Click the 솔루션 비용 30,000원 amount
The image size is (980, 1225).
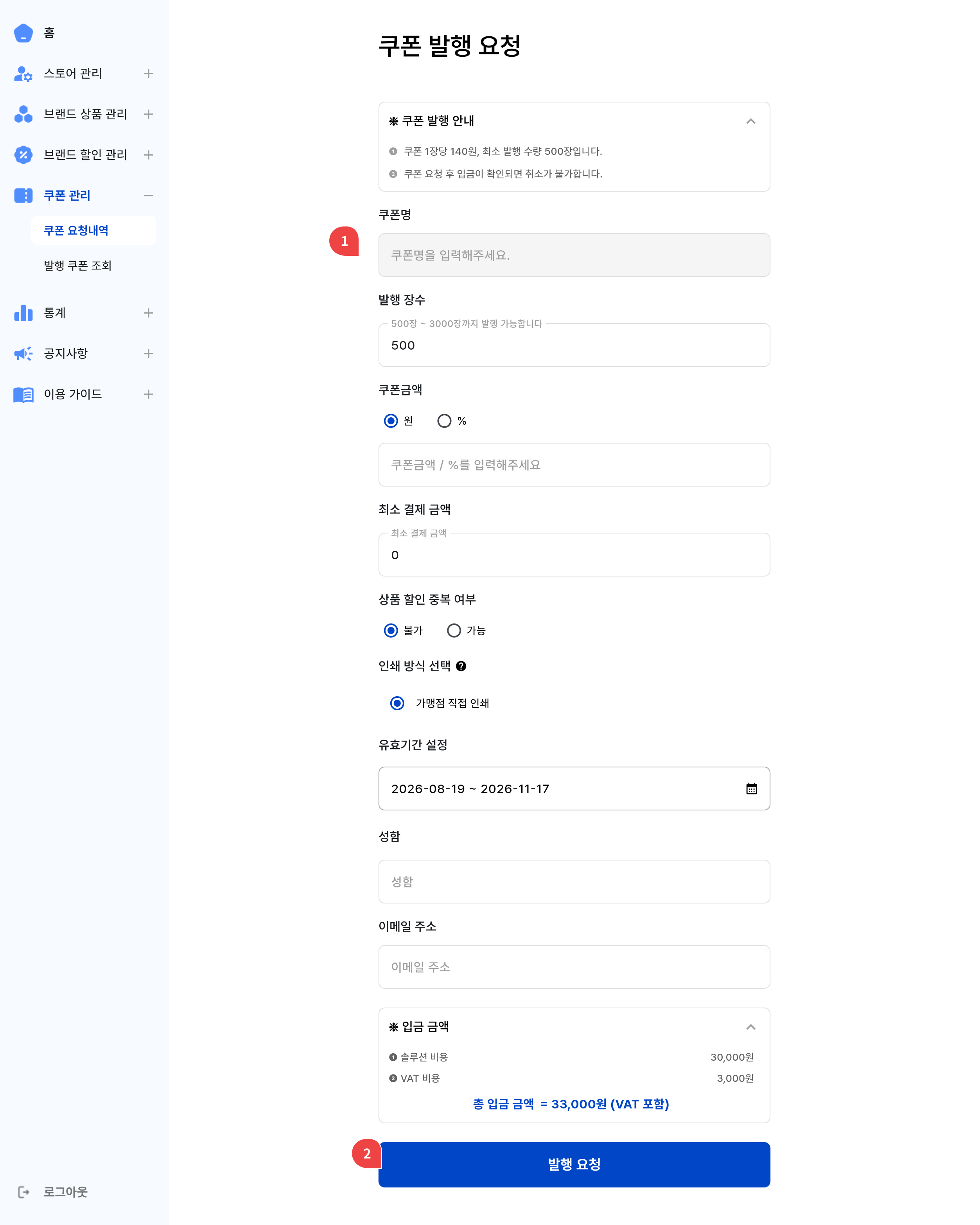[x=732, y=1057]
